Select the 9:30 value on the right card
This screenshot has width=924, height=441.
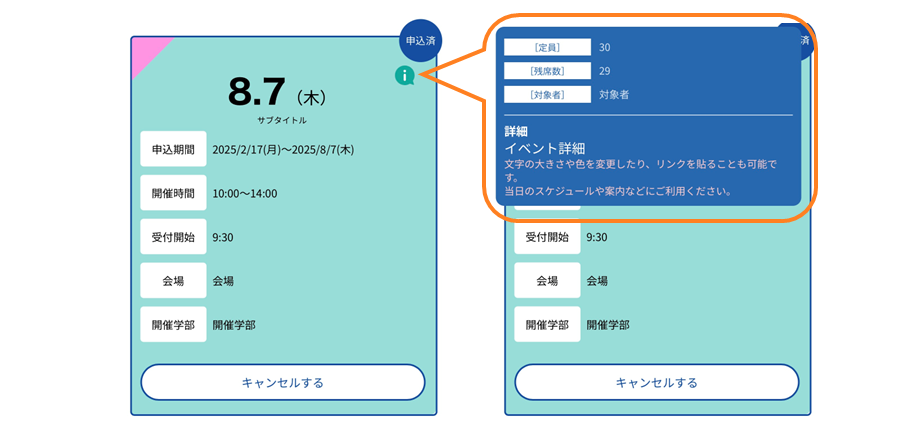pos(596,237)
